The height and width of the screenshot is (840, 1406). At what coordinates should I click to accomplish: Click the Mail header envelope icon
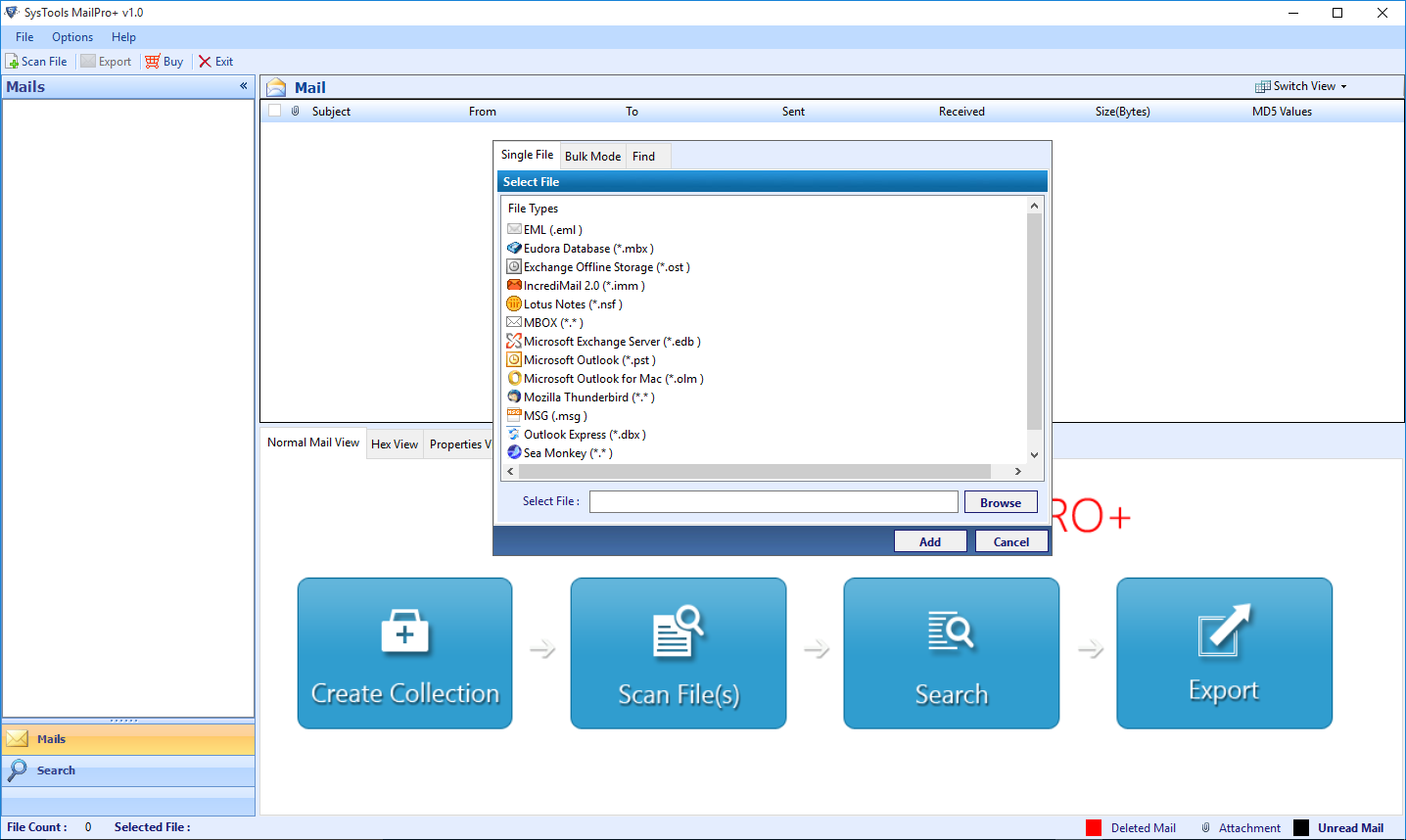(x=277, y=87)
